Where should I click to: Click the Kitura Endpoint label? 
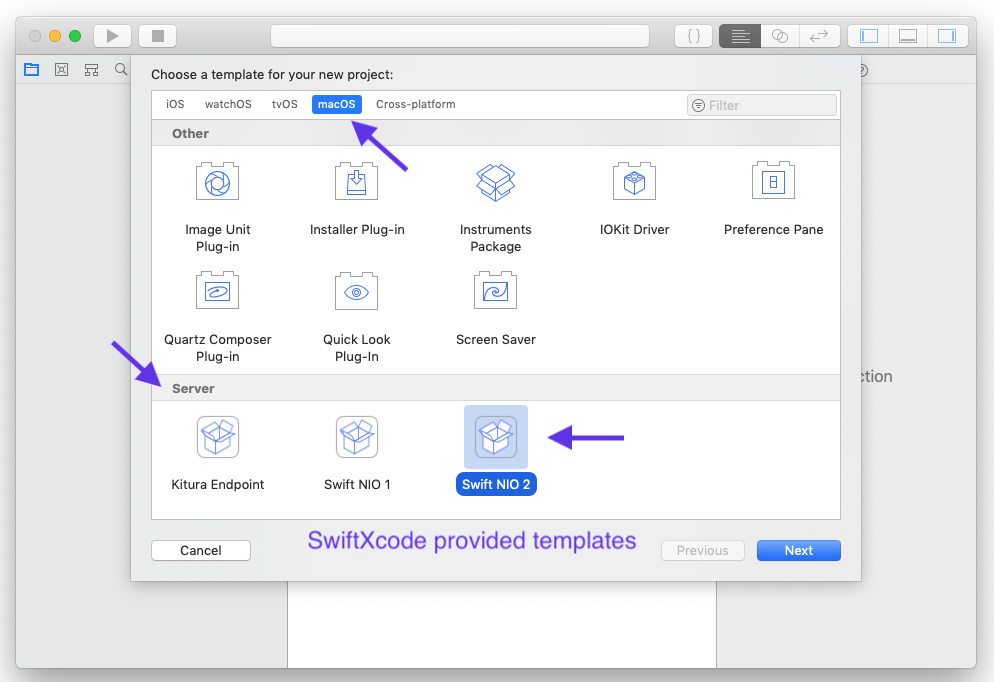[217, 484]
